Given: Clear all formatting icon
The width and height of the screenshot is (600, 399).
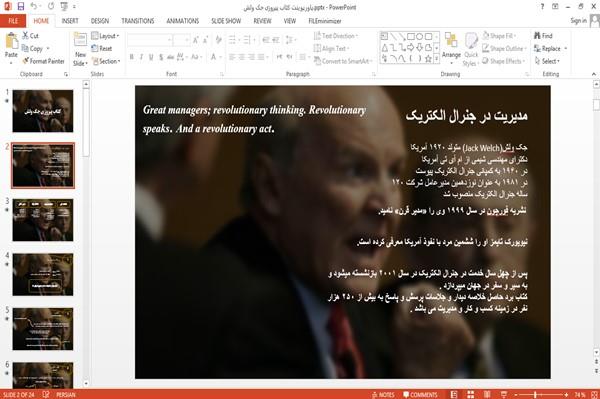Looking at the screenshot, I should [x=218, y=40].
